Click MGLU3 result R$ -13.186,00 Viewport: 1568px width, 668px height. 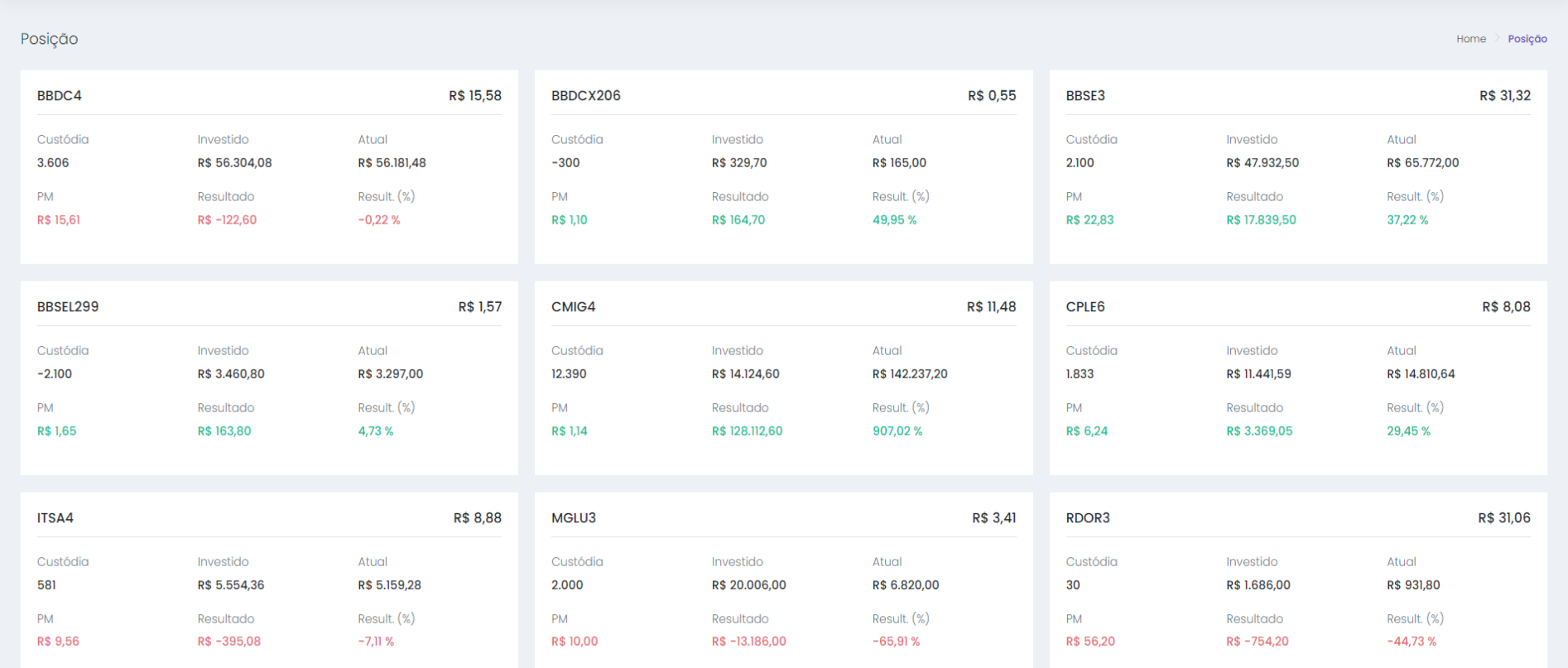pos(749,642)
